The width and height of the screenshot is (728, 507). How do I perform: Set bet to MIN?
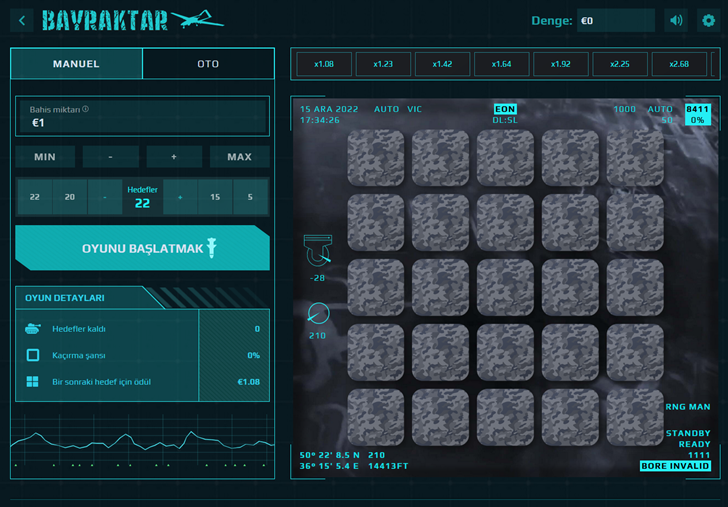pos(45,157)
